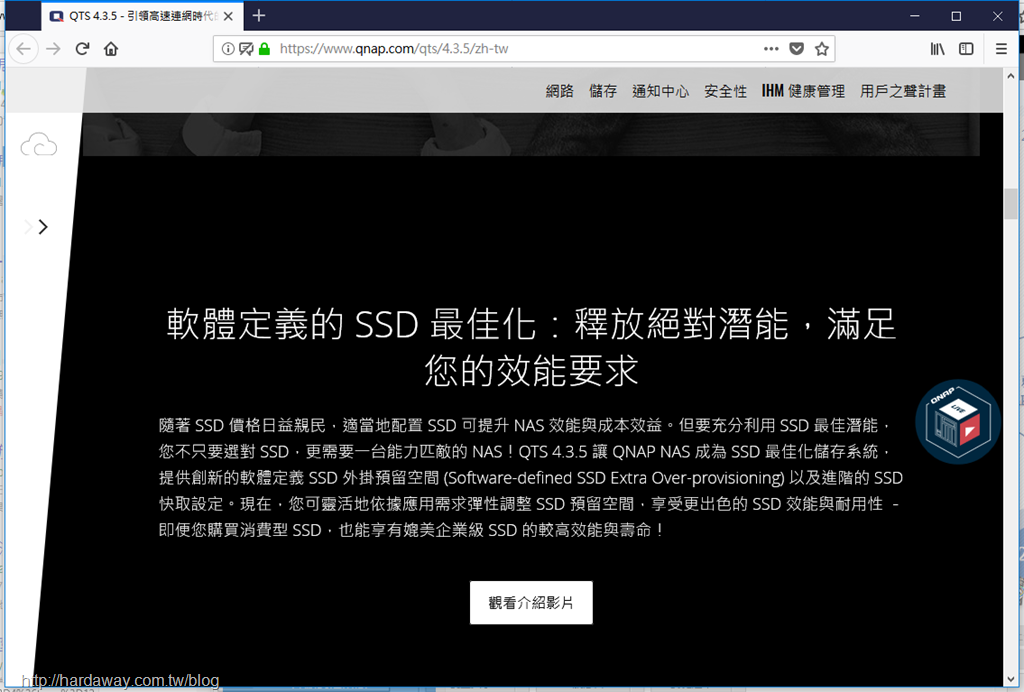Open the Firefox hamburger menu
Viewport: 1024px width, 692px height.
(1001, 49)
